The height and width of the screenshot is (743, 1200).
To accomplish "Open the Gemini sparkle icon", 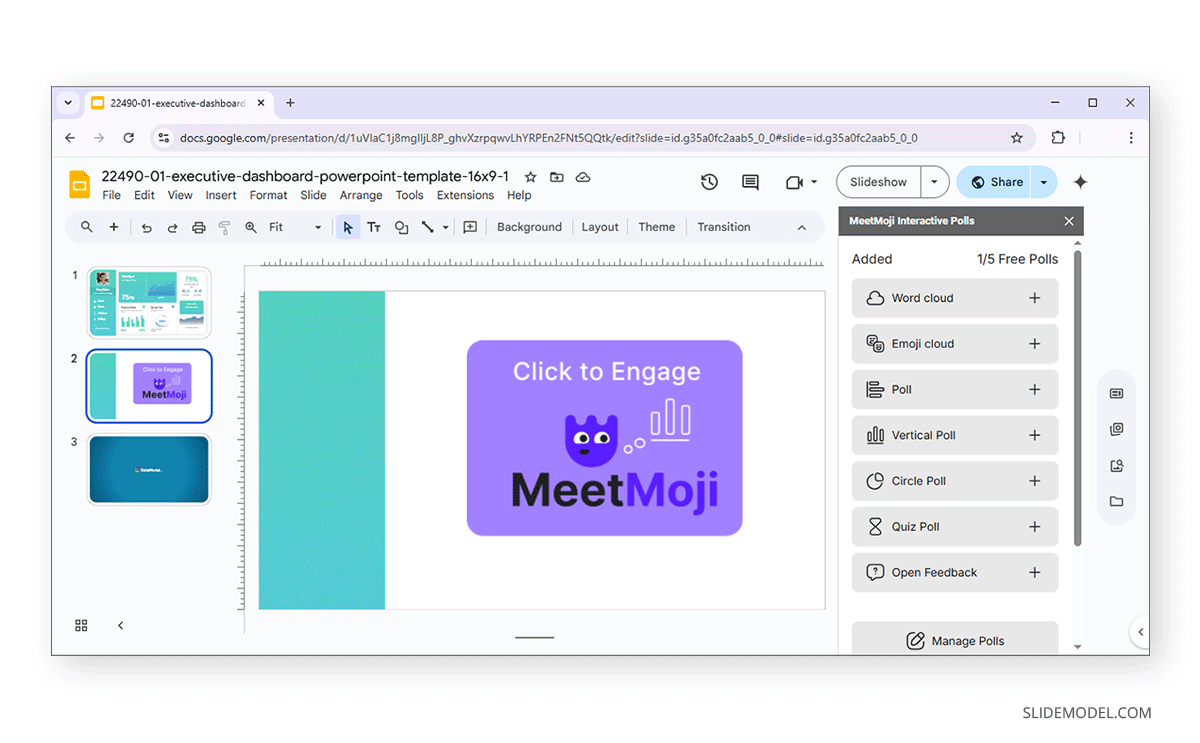I will click(1080, 182).
